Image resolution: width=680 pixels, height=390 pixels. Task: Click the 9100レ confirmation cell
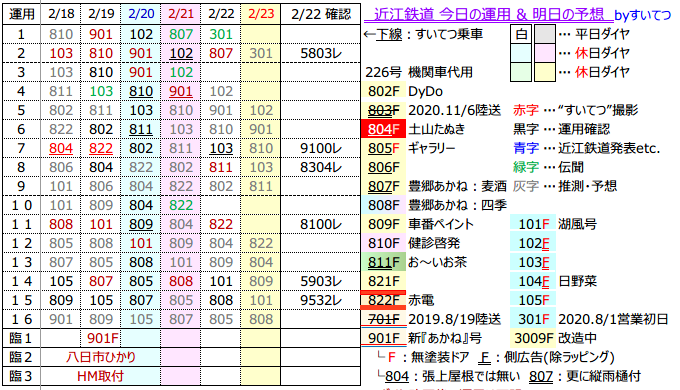321,148
